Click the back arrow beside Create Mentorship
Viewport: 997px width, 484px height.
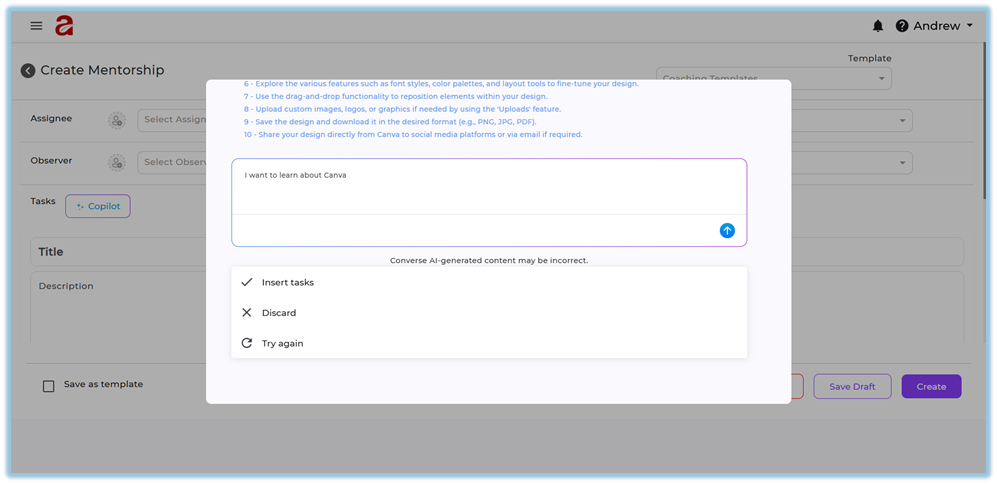click(x=28, y=71)
